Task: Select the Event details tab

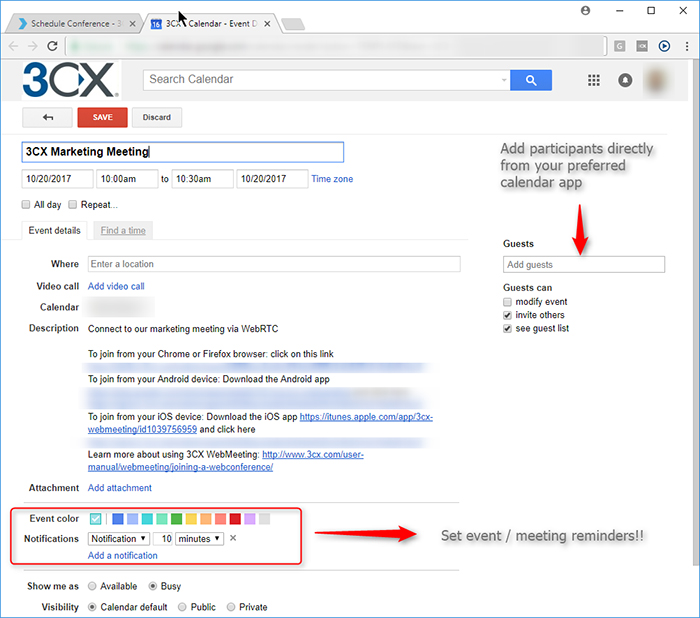Action: [x=54, y=230]
